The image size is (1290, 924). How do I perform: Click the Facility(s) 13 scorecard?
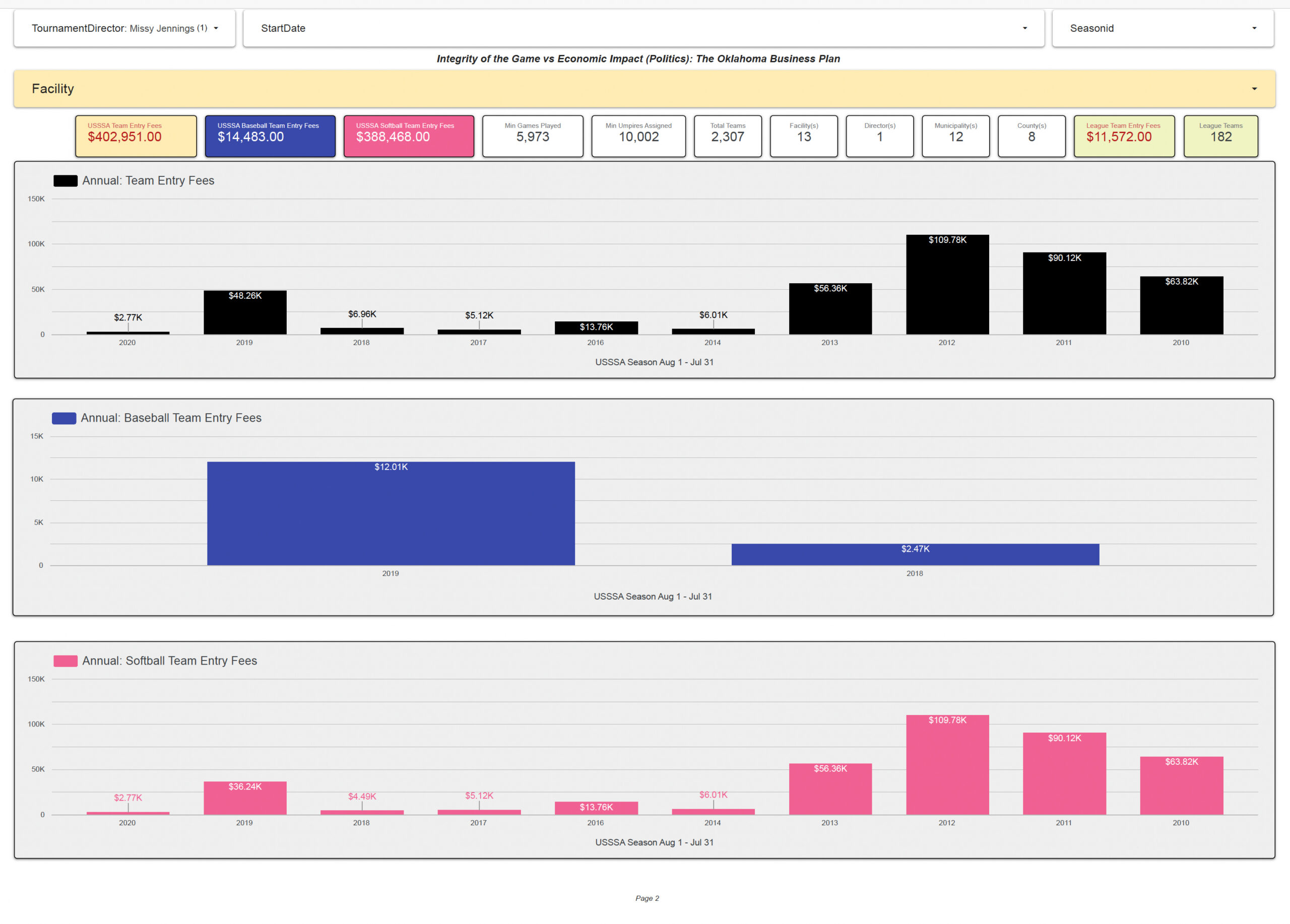click(x=804, y=136)
